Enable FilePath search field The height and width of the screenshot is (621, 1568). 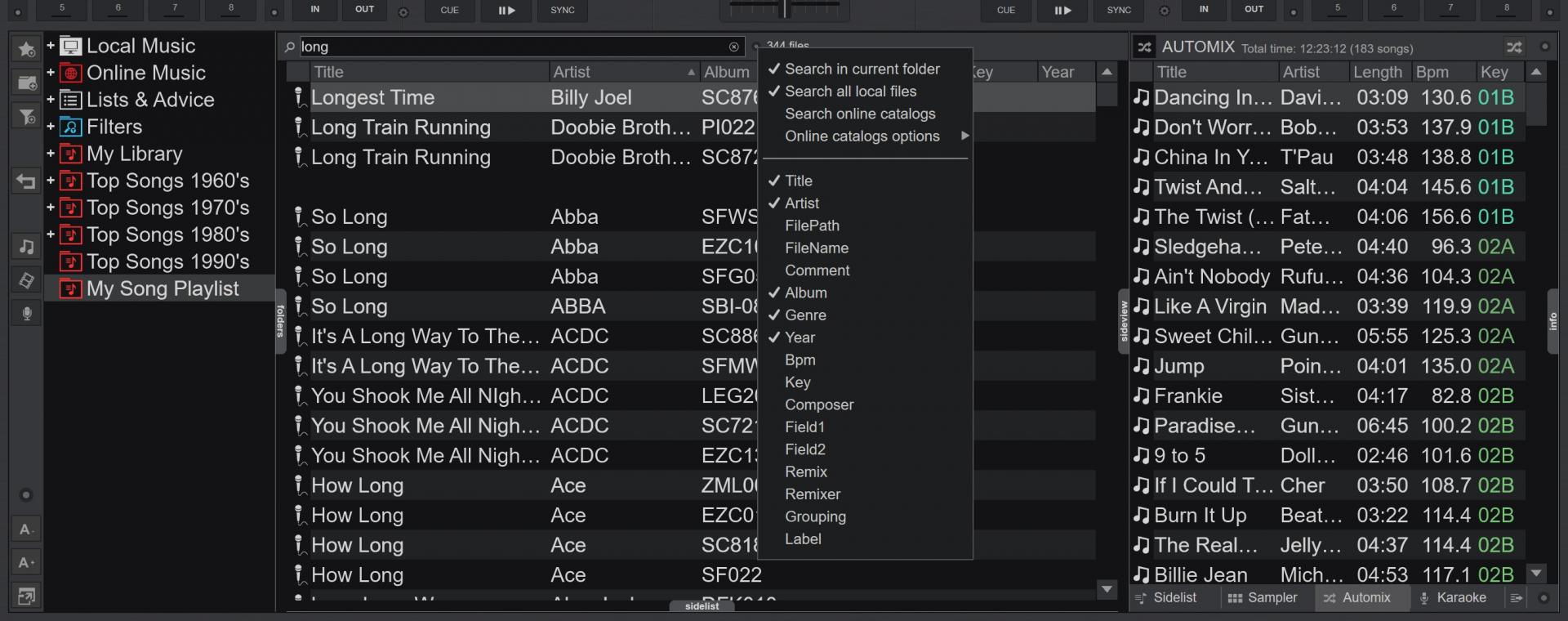click(x=812, y=226)
